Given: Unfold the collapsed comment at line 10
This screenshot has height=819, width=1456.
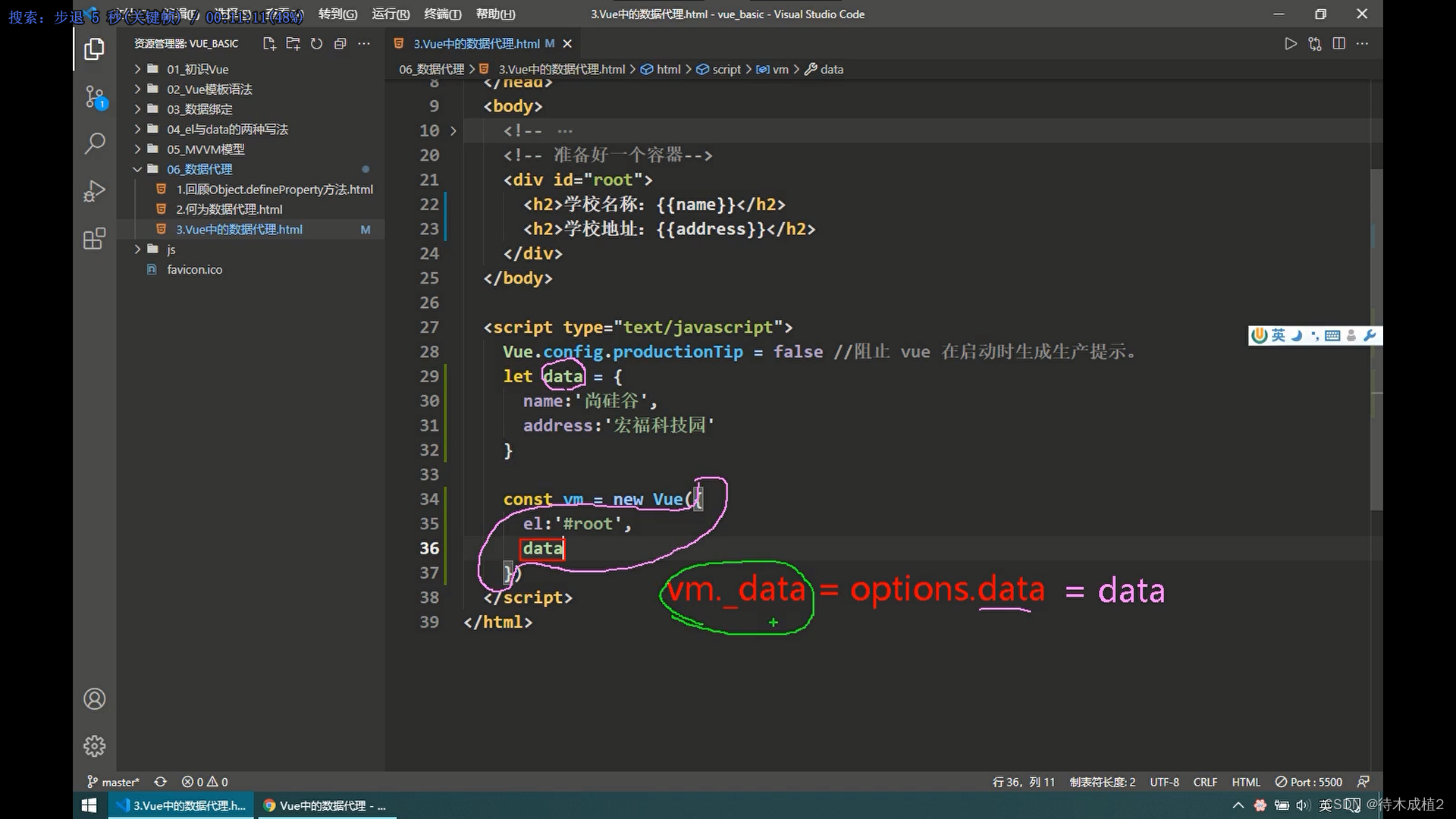Looking at the screenshot, I should [x=453, y=130].
